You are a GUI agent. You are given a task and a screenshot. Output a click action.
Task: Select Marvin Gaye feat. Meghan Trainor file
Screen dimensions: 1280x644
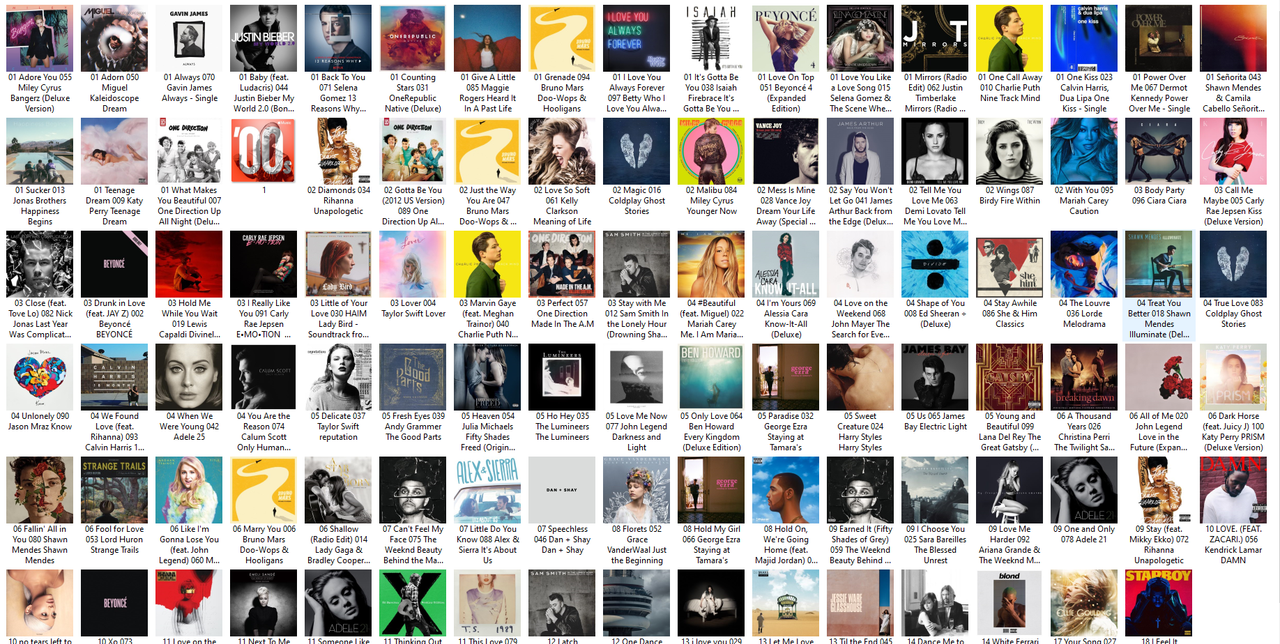[487, 286]
